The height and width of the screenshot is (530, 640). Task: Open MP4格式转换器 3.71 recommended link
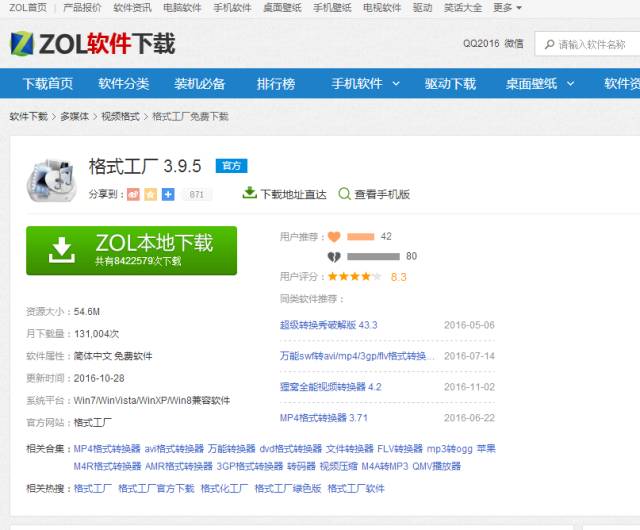coord(324,418)
